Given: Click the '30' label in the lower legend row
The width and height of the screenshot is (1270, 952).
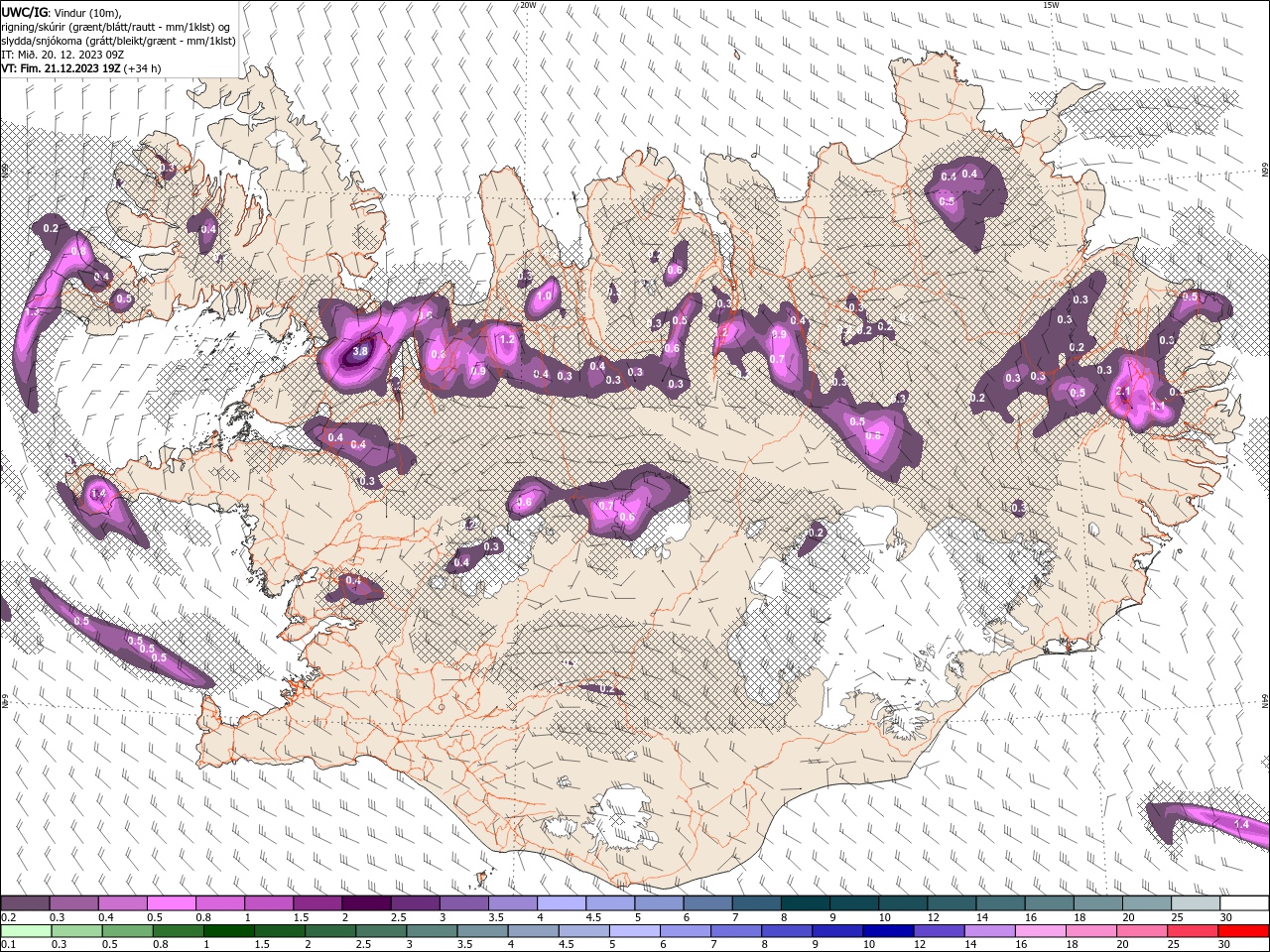Looking at the screenshot, I should click(x=1223, y=944).
